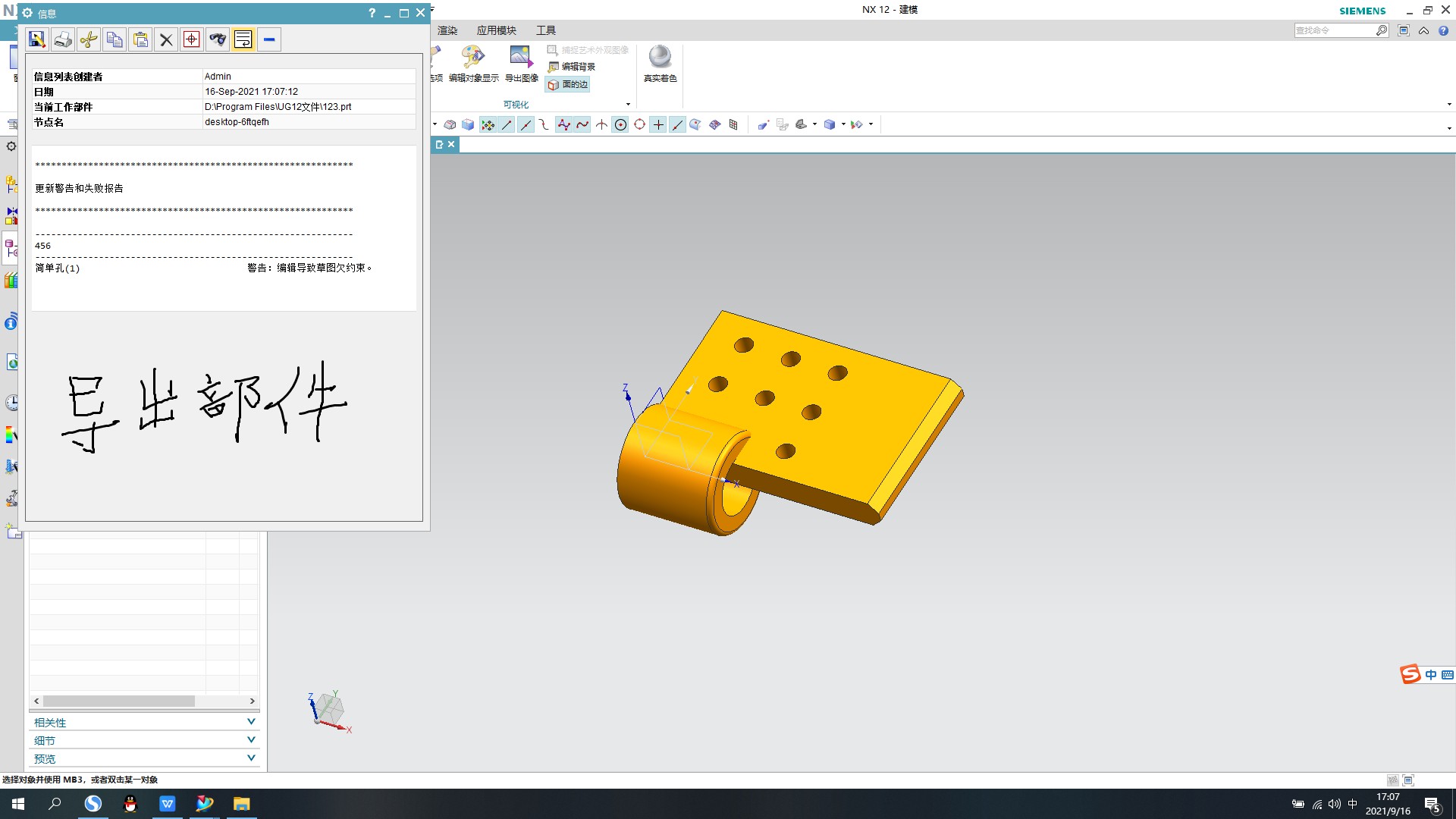Image resolution: width=1456 pixels, height=819 pixels.
Task: Click Export Image (导出图像)
Action: 522,64
